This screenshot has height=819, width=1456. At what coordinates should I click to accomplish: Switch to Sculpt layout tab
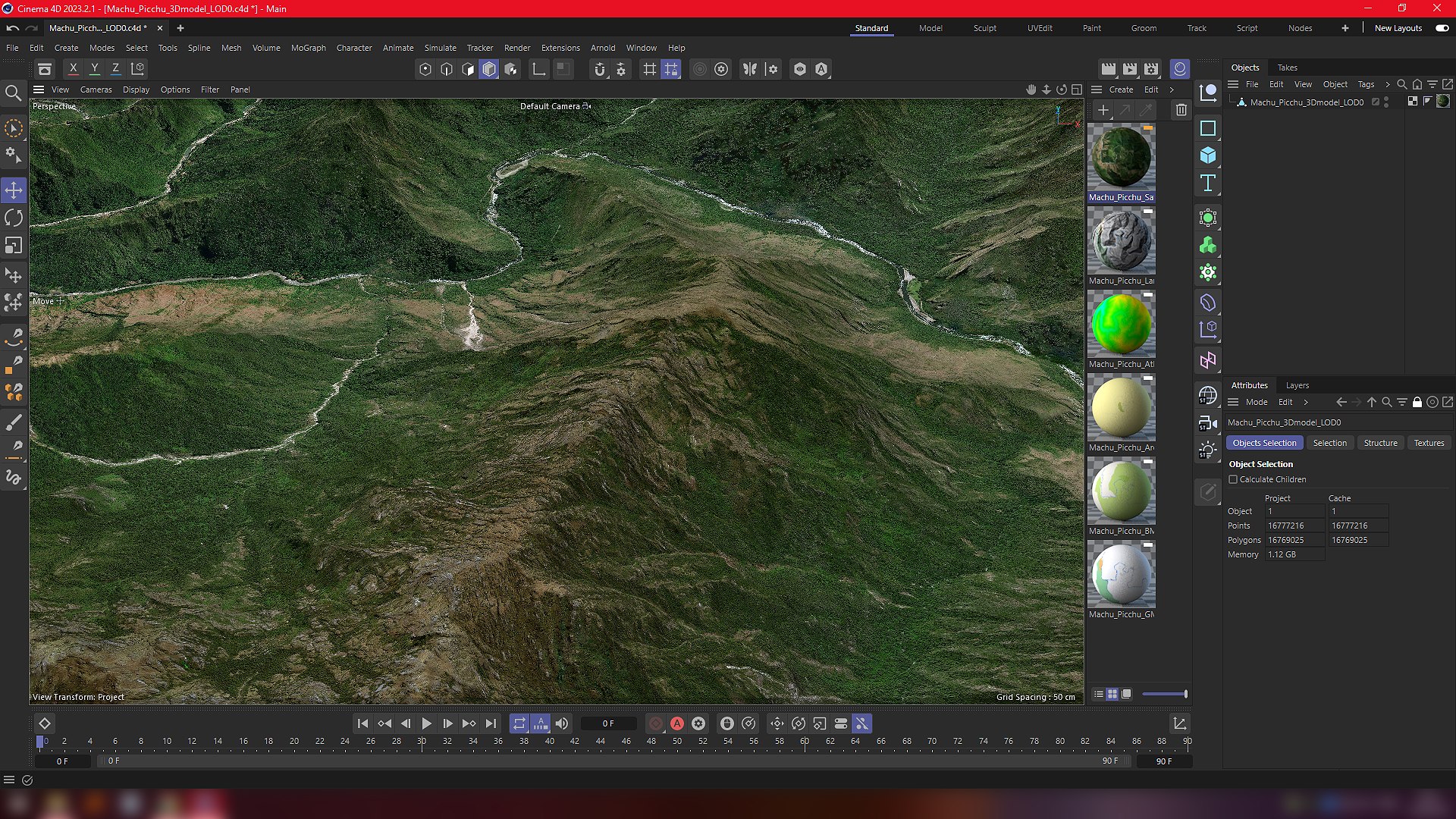(985, 28)
